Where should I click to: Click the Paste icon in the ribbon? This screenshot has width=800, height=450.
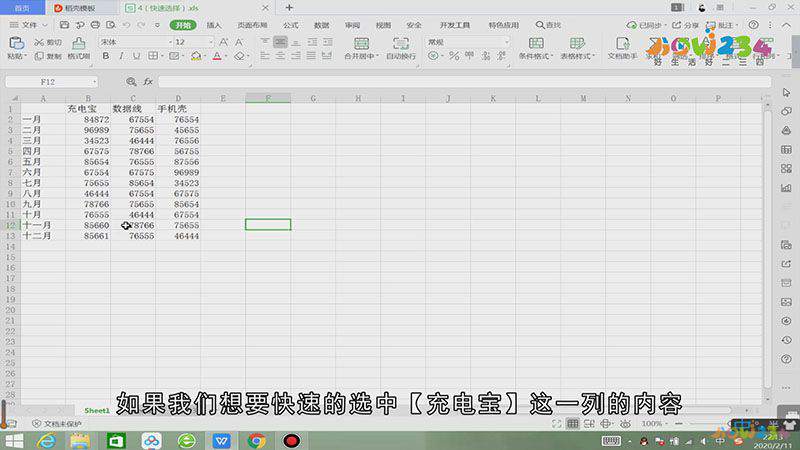click(16, 43)
